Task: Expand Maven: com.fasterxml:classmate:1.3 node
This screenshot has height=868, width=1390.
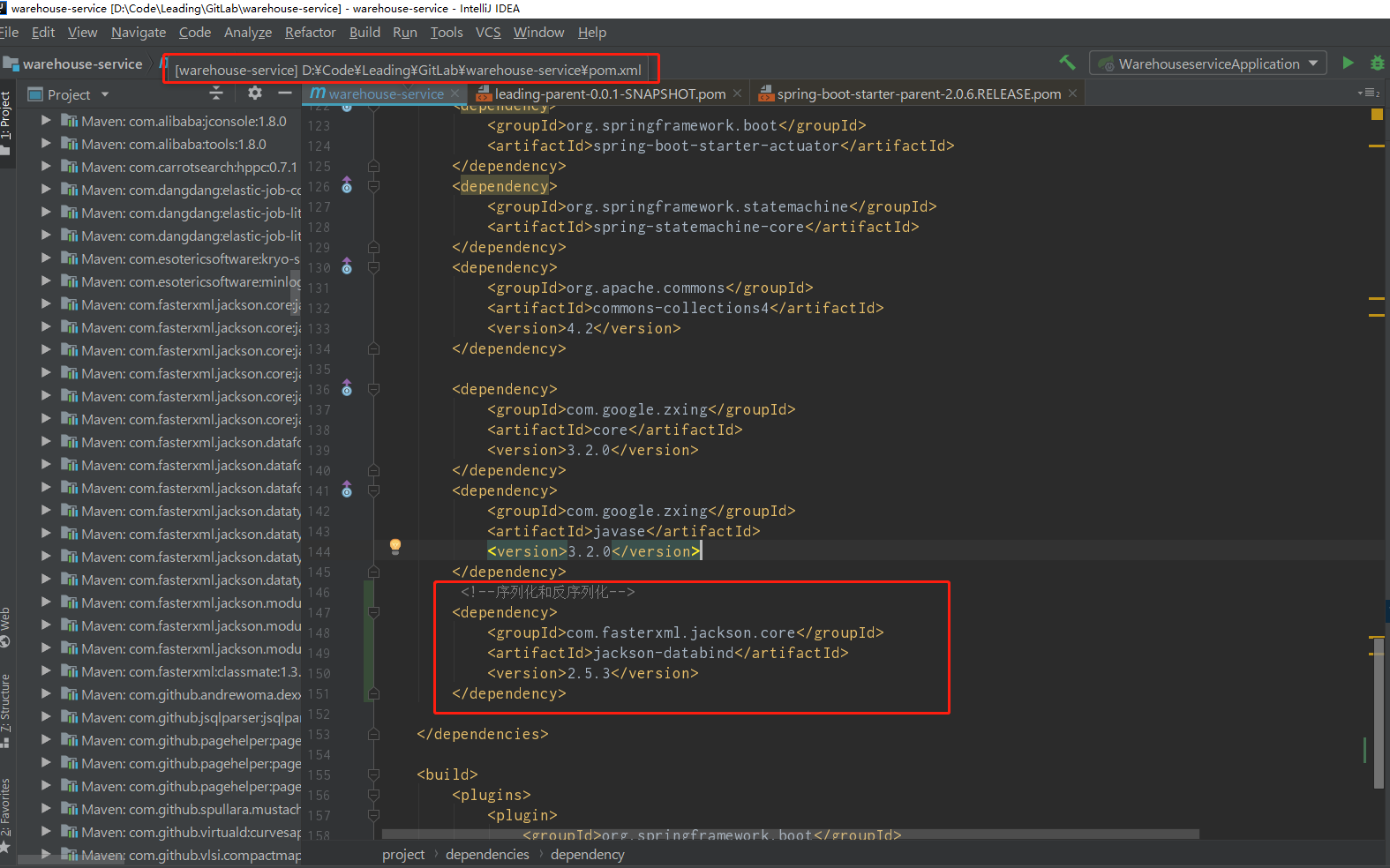Action: 46,671
